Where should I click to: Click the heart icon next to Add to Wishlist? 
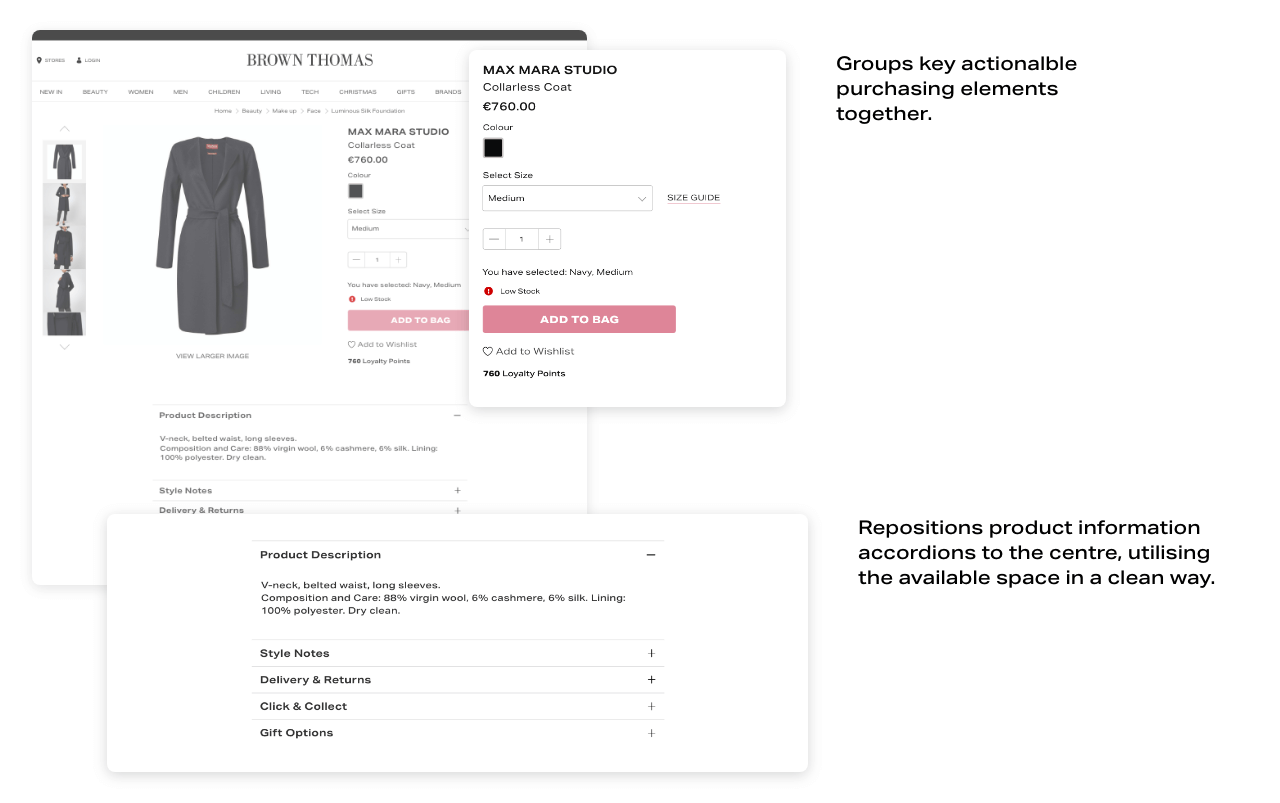486,351
